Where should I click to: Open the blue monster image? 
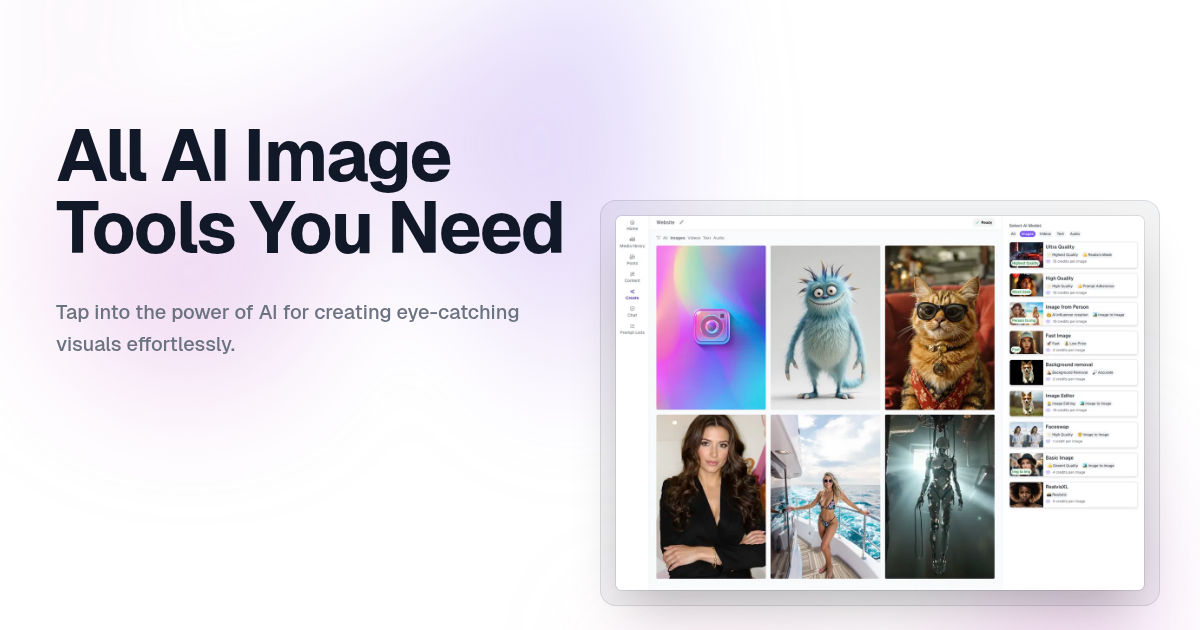(826, 326)
